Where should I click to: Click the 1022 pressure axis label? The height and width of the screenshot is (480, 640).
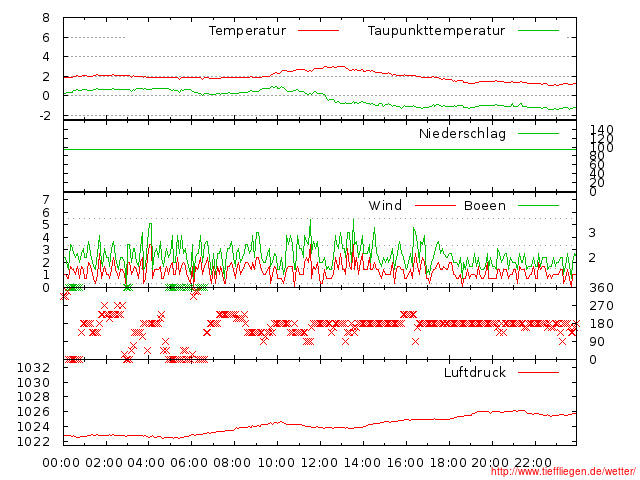(x=33, y=441)
